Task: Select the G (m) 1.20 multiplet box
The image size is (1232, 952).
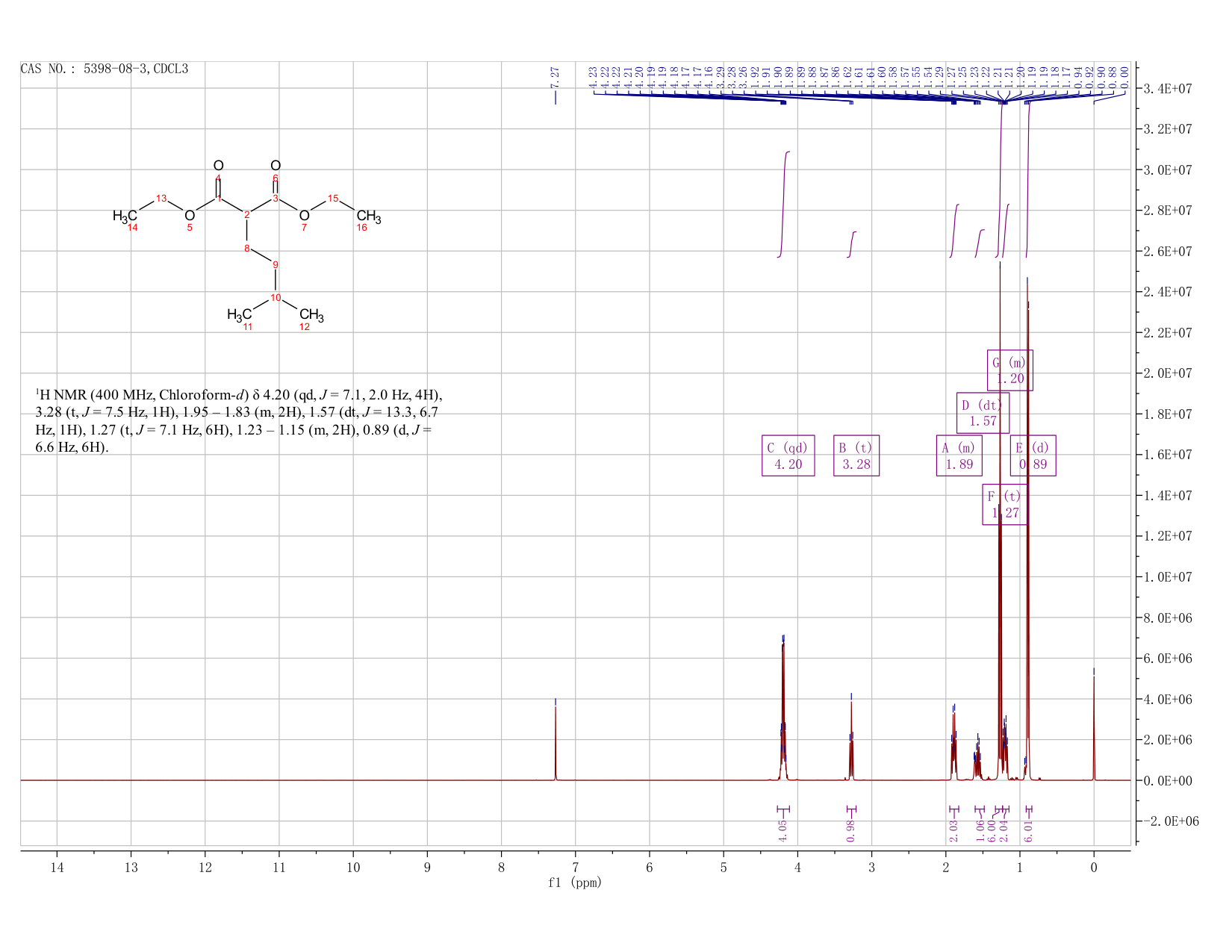Action: 1009,370
